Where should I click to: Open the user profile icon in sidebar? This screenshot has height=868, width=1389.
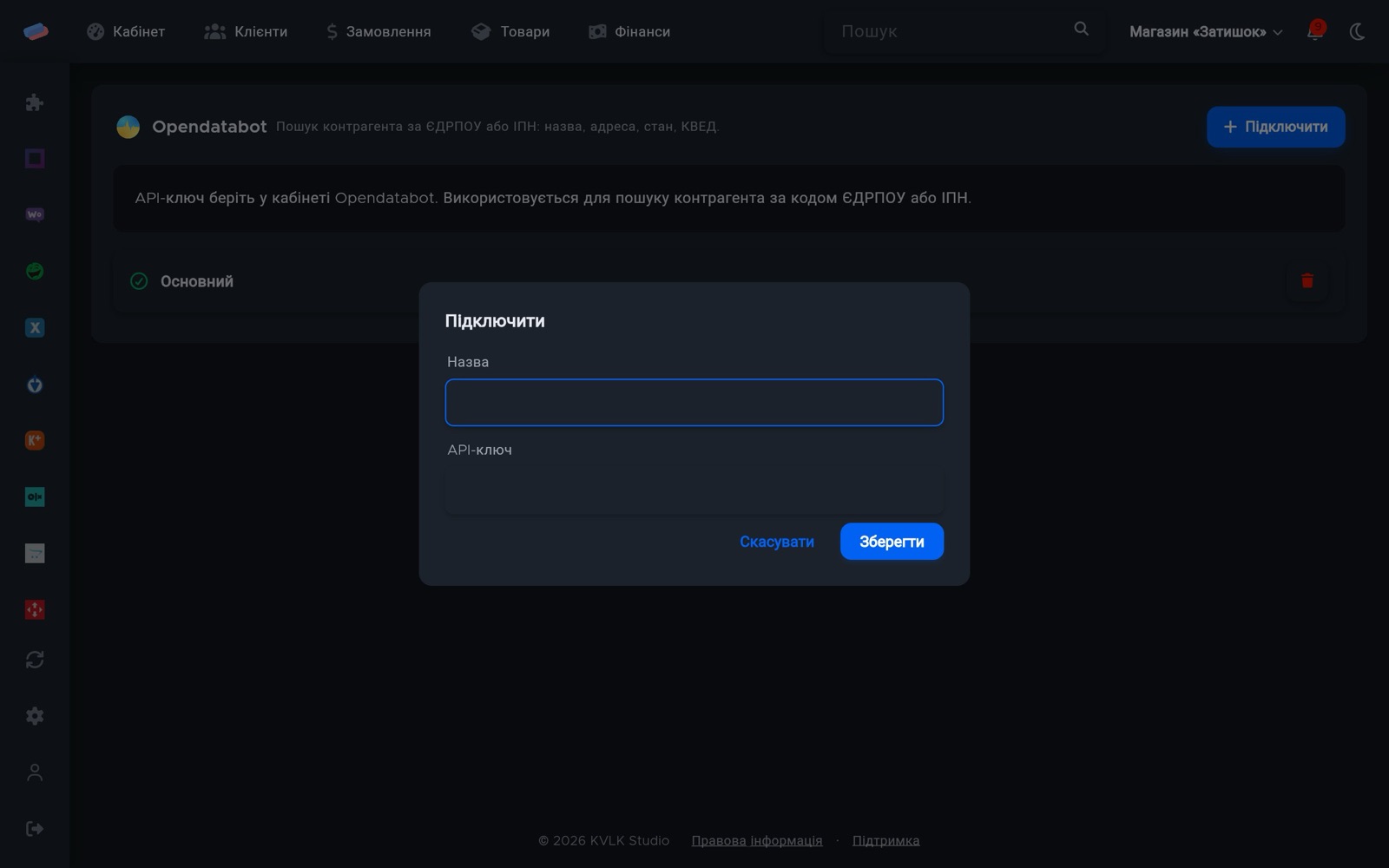coord(35,773)
